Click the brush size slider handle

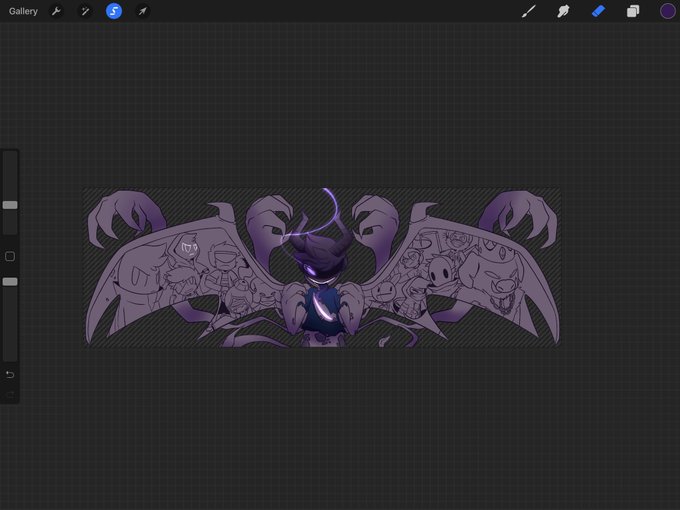point(10,205)
